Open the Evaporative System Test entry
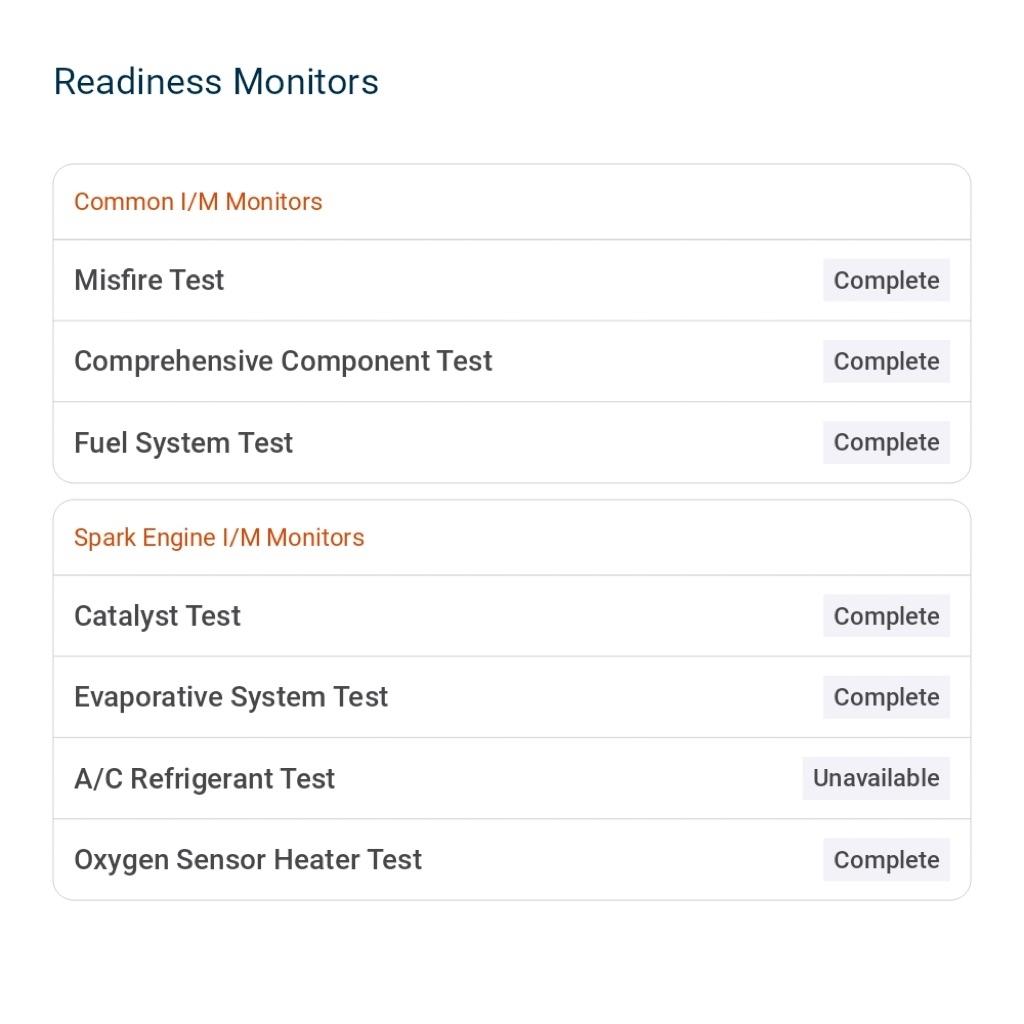Image resolution: width=1024 pixels, height=1024 pixels. [x=231, y=697]
